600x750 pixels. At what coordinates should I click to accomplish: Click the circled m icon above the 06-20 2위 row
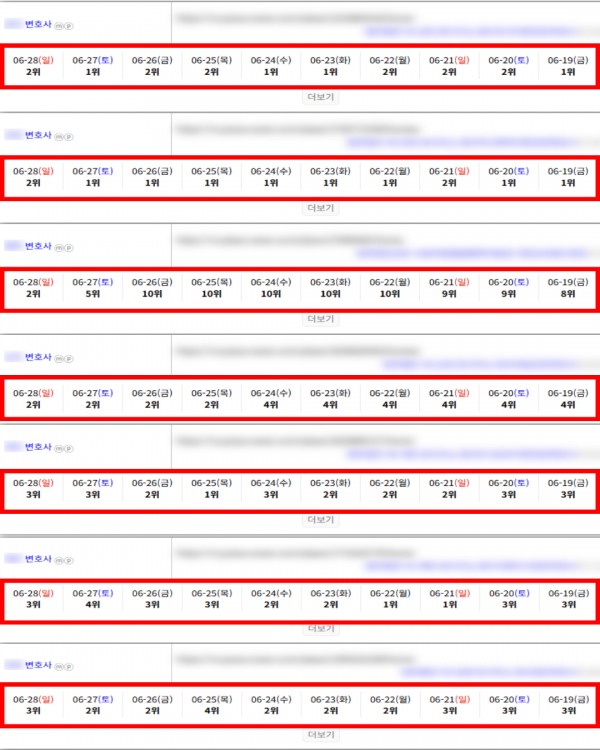click(x=59, y=26)
